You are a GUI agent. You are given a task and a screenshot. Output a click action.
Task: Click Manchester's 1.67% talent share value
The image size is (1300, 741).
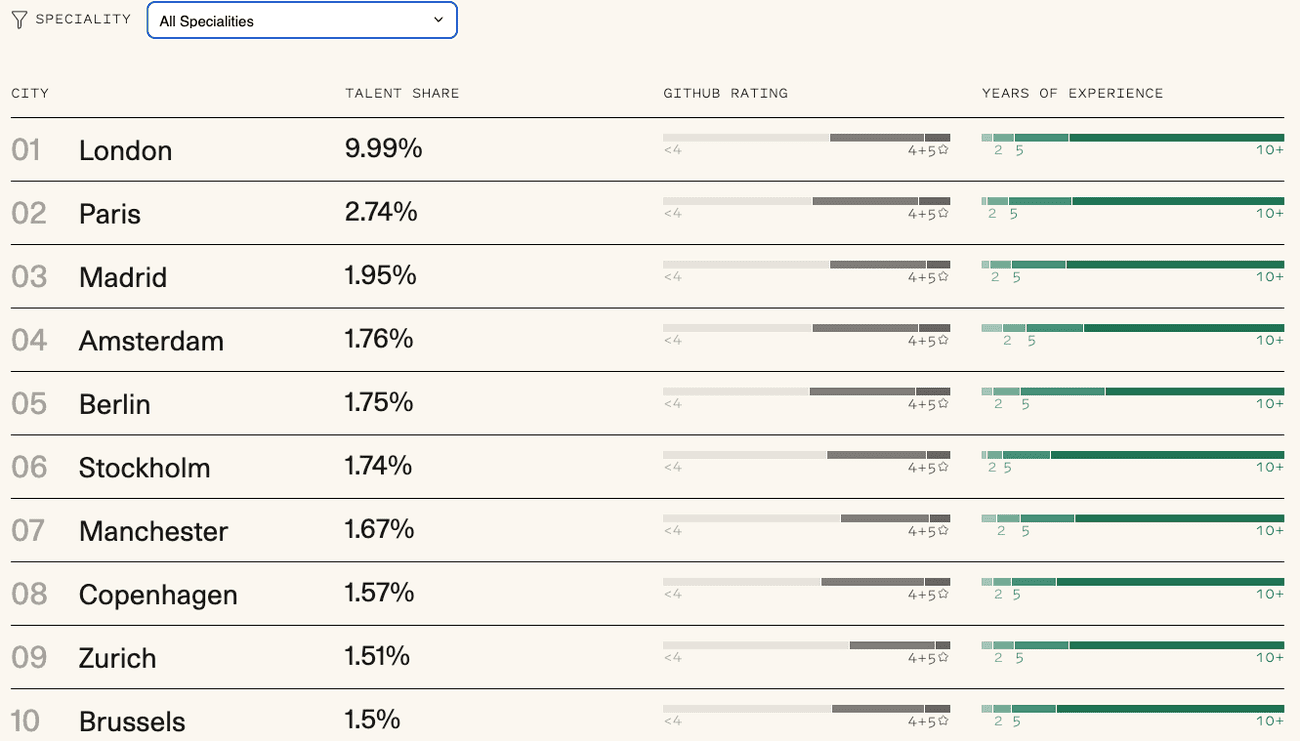click(379, 529)
